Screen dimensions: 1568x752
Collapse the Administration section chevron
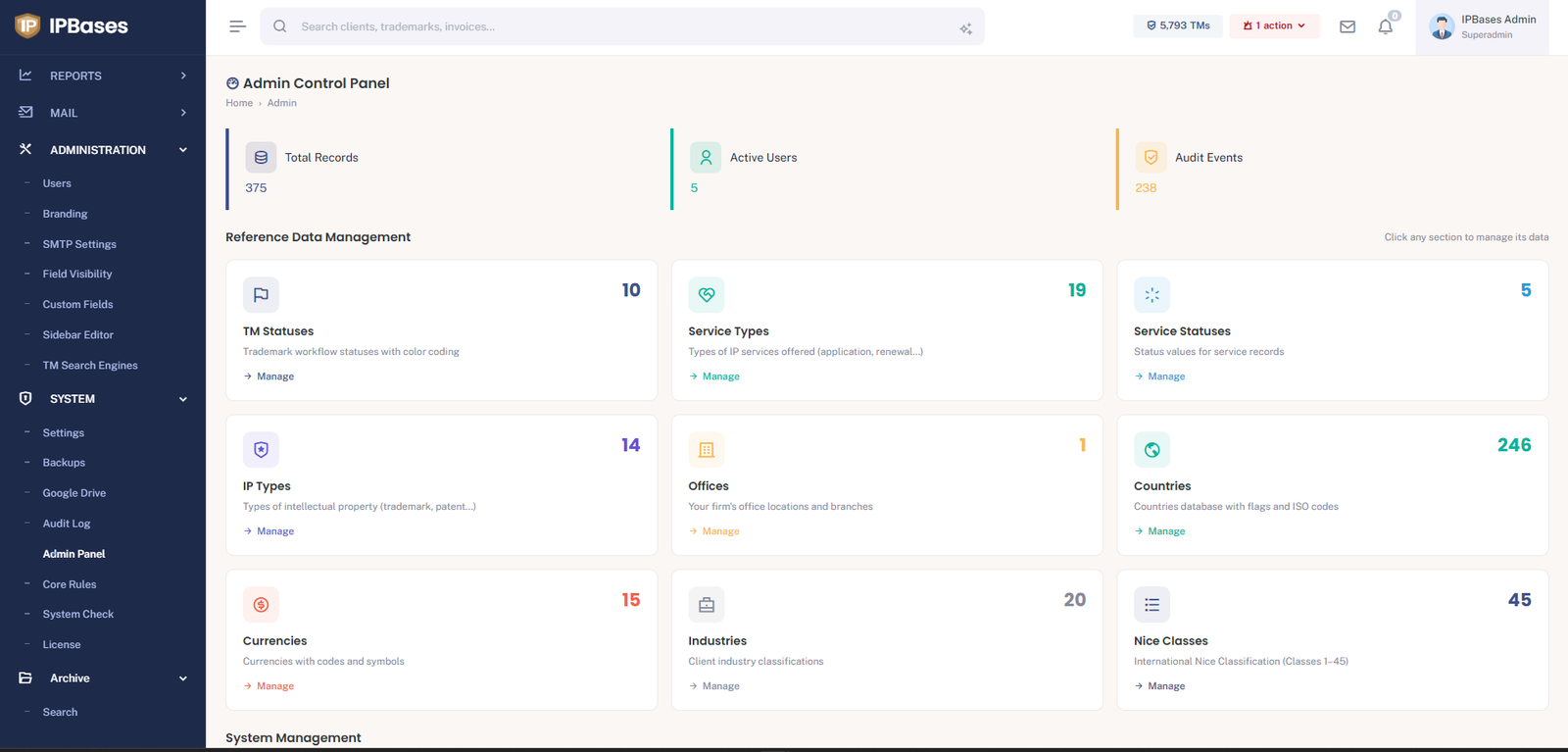(x=183, y=150)
